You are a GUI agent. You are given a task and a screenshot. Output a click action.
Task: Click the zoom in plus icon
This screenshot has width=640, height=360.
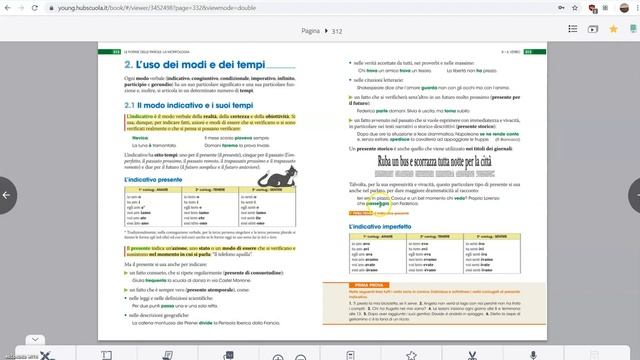(278, 357)
